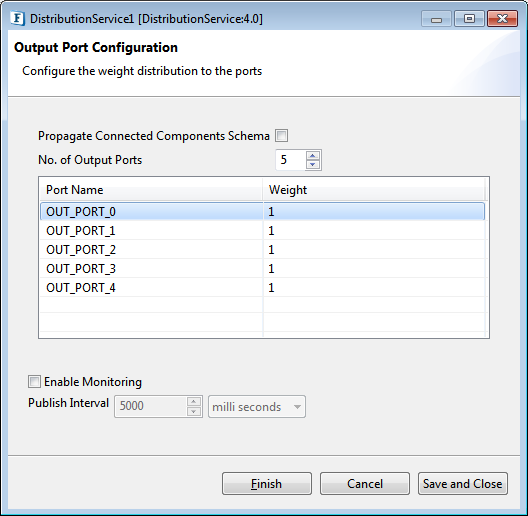Screen dimensions: 528x516
Task: Toggle Propagate Connected Components Schema checkbox
Action: click(282, 136)
